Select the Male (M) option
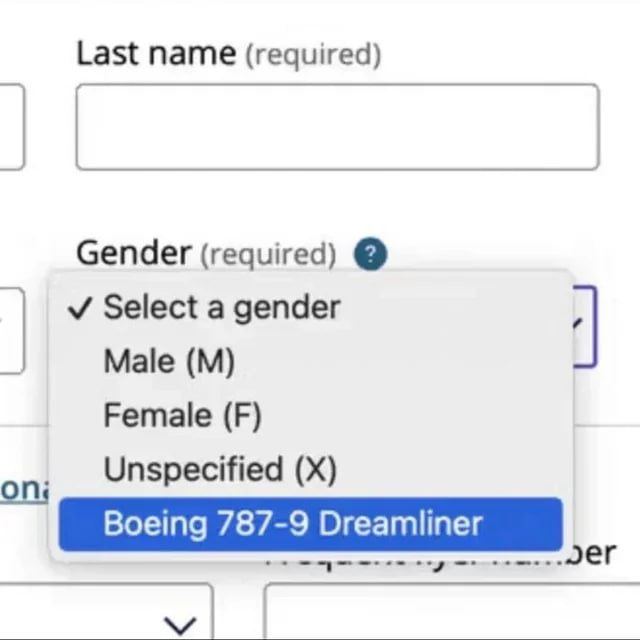Screen dimensions: 640x640 pyautogui.click(x=311, y=361)
